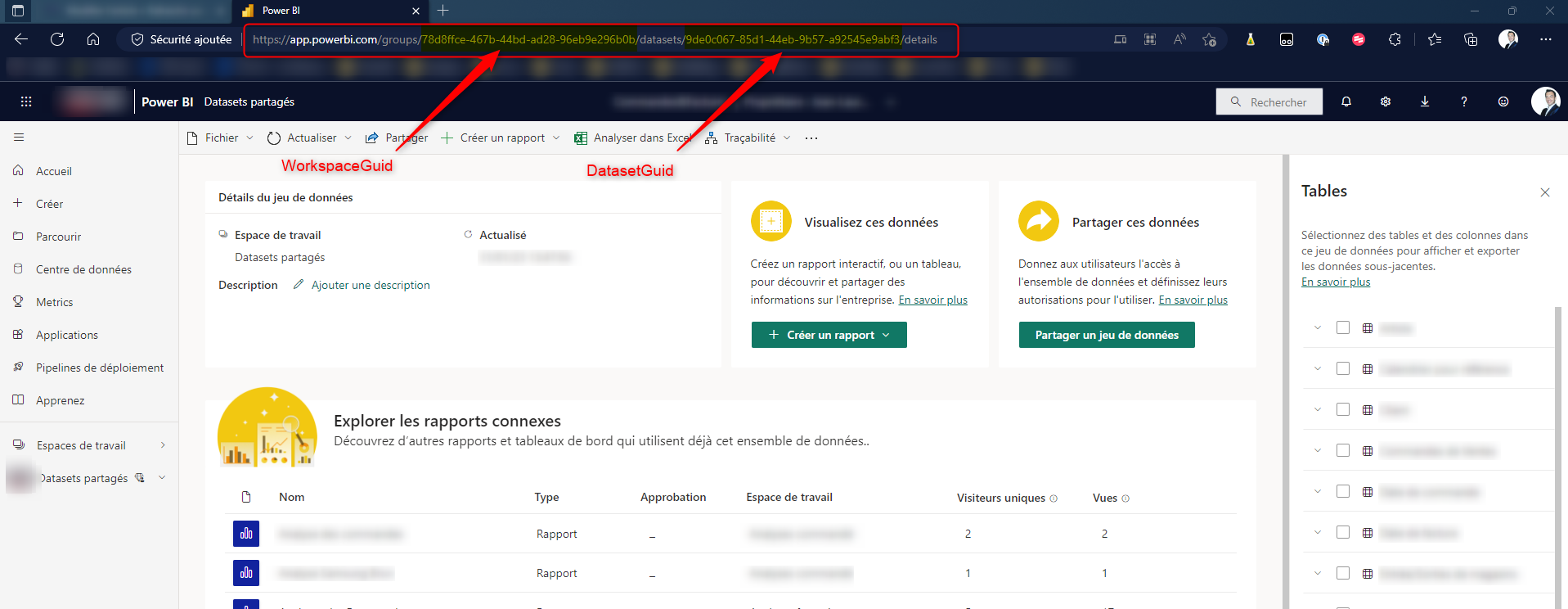
Task: Check the fourth table checkbox in Tables
Action: coord(1343,450)
